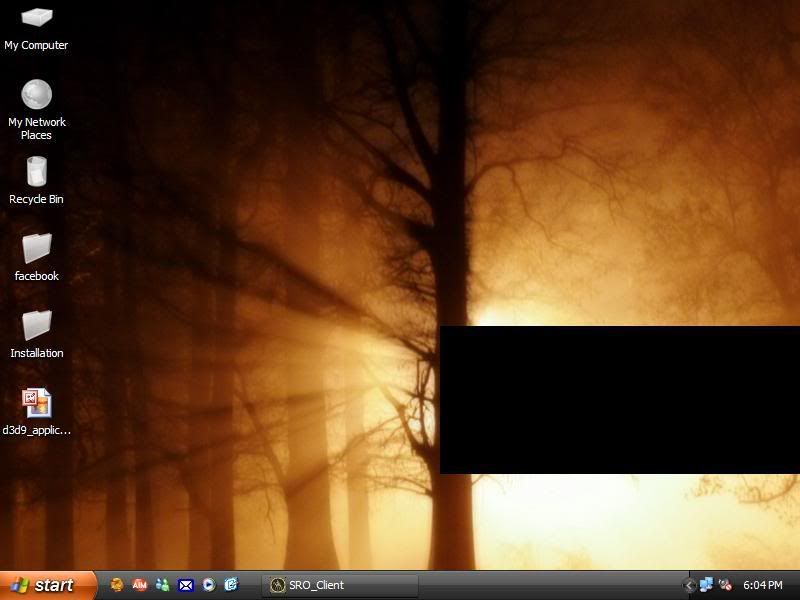Viewport: 800px width, 600px height.
Task: Click the tray icon with red blocked symbol
Action: click(x=725, y=585)
